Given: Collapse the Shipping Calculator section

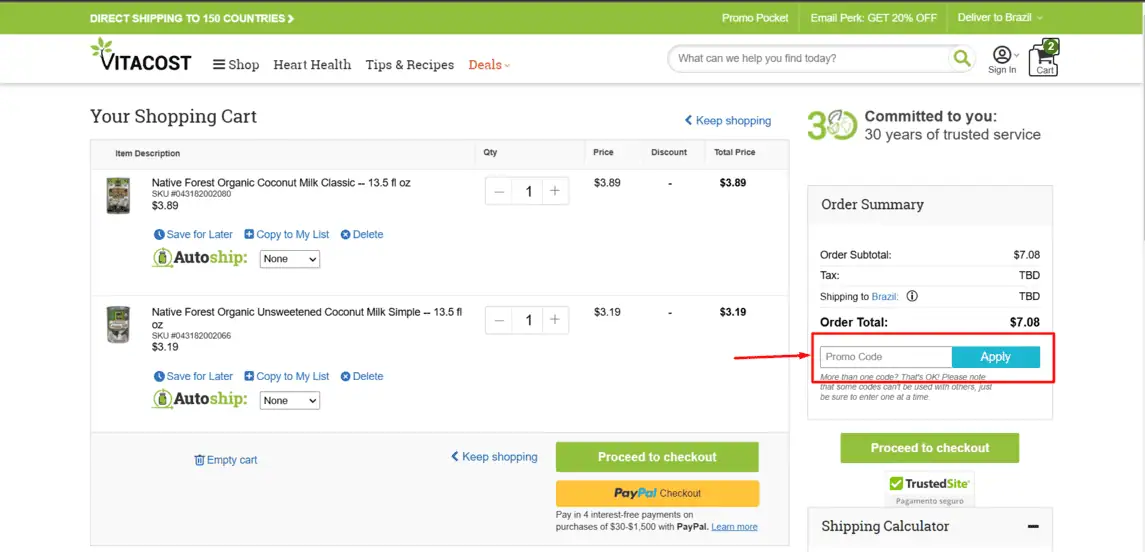Looking at the screenshot, I should coord(1033,526).
